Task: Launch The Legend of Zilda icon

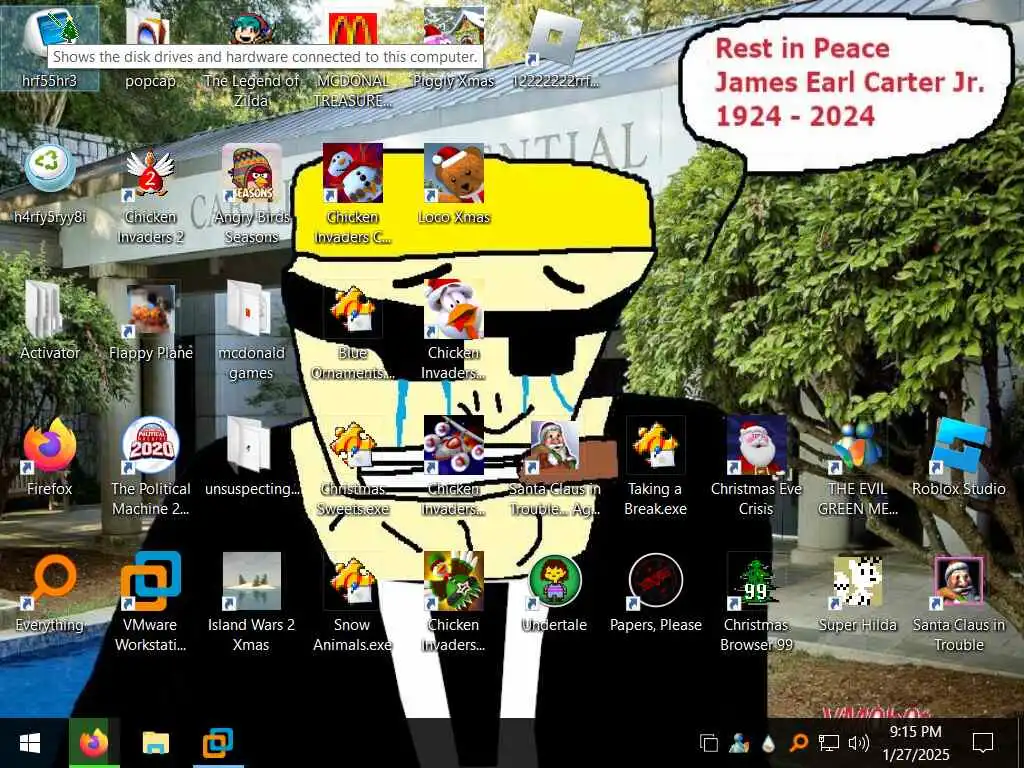Action: 251,59
